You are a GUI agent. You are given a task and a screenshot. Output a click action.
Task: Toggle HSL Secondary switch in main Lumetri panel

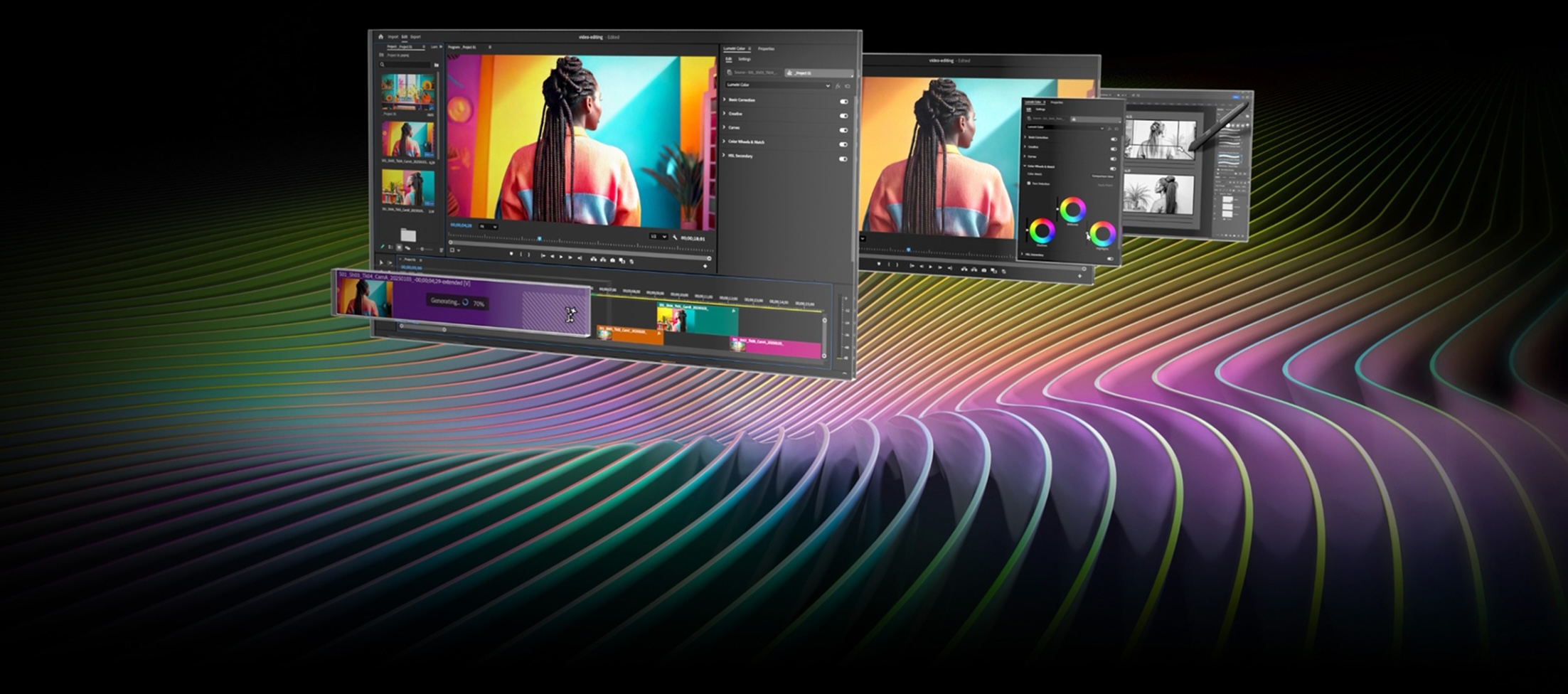coord(843,159)
